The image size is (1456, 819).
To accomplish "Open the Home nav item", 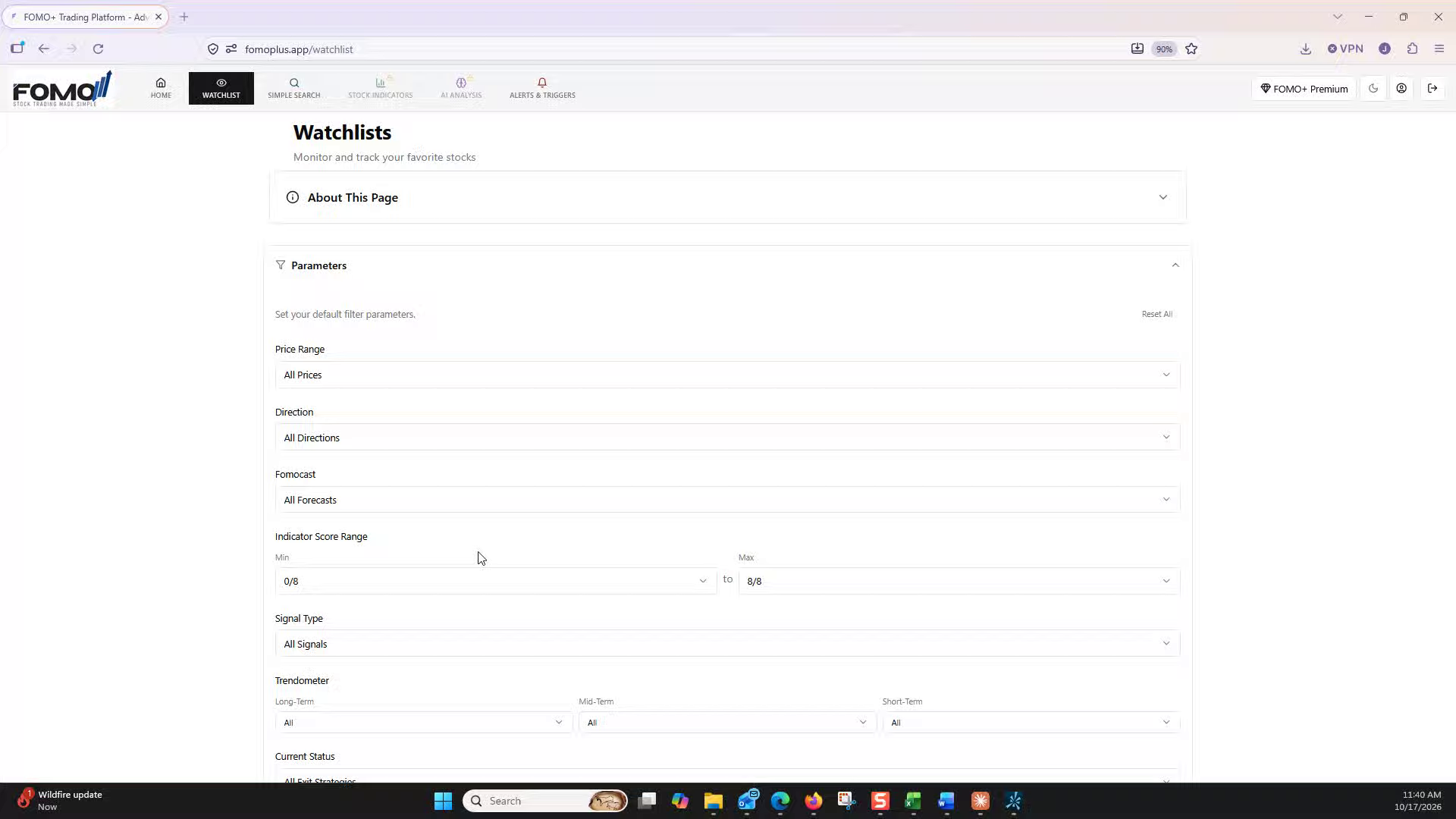I will coord(161,88).
